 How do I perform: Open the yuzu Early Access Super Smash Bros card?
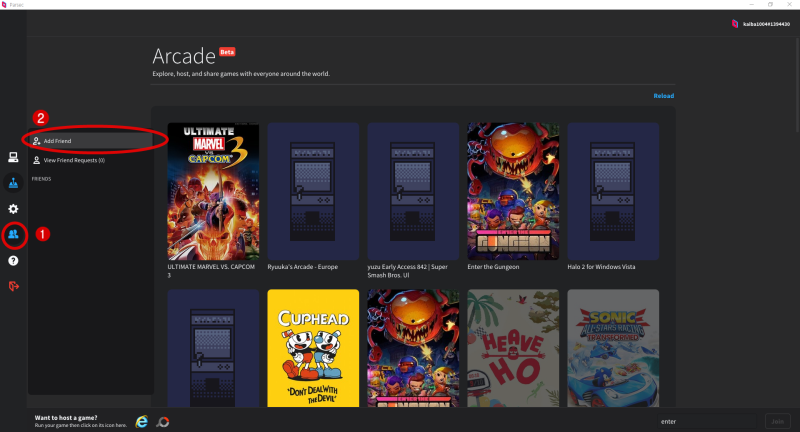[413, 191]
